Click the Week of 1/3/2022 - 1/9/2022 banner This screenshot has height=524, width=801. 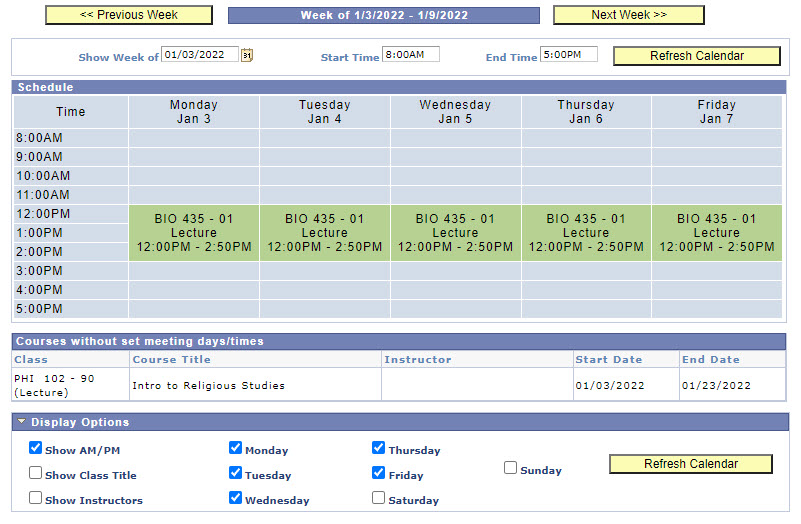(x=384, y=15)
